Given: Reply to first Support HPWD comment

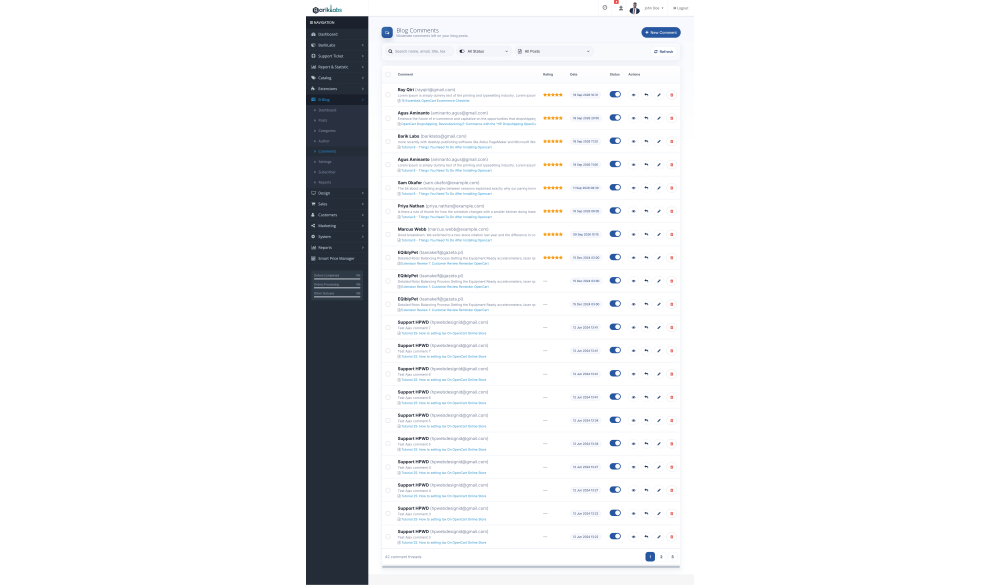Looking at the screenshot, I should tap(646, 327).
